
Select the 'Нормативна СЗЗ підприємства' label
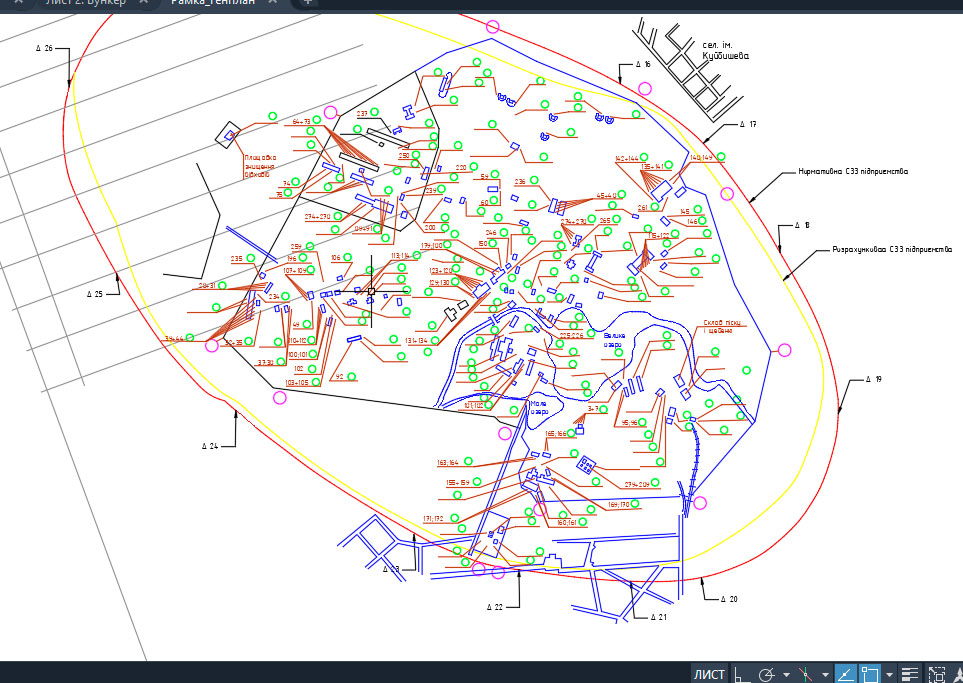click(x=853, y=171)
